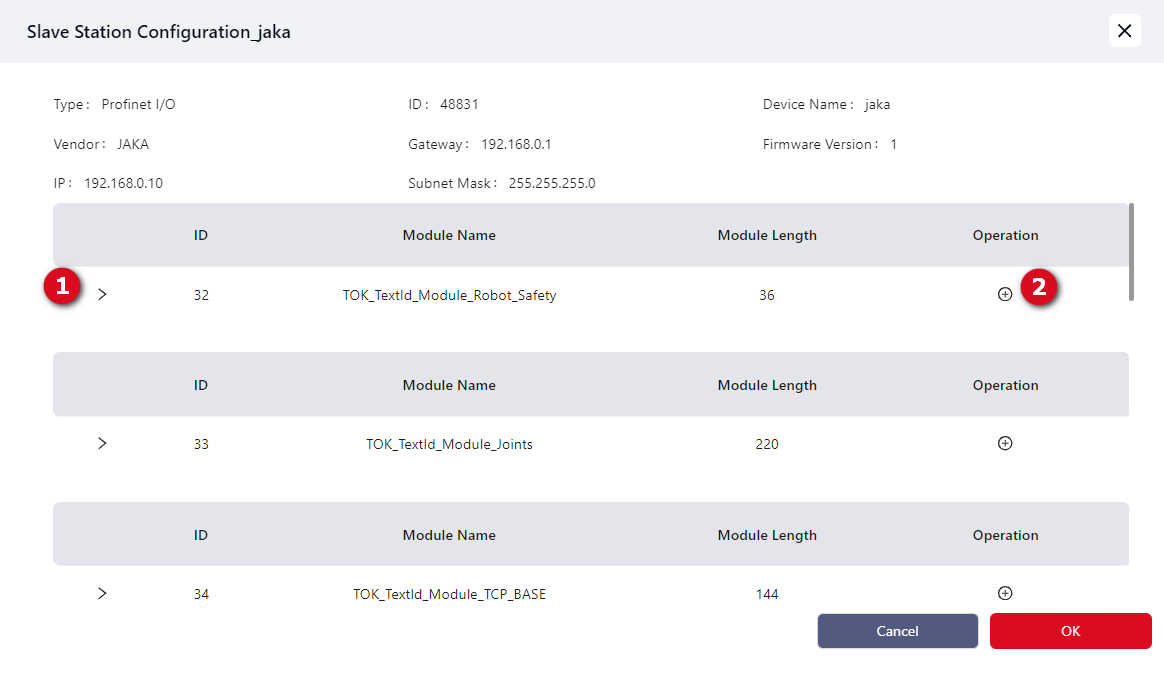Click the red callout marker numbered 2
The height and width of the screenshot is (679, 1164).
(1039, 288)
